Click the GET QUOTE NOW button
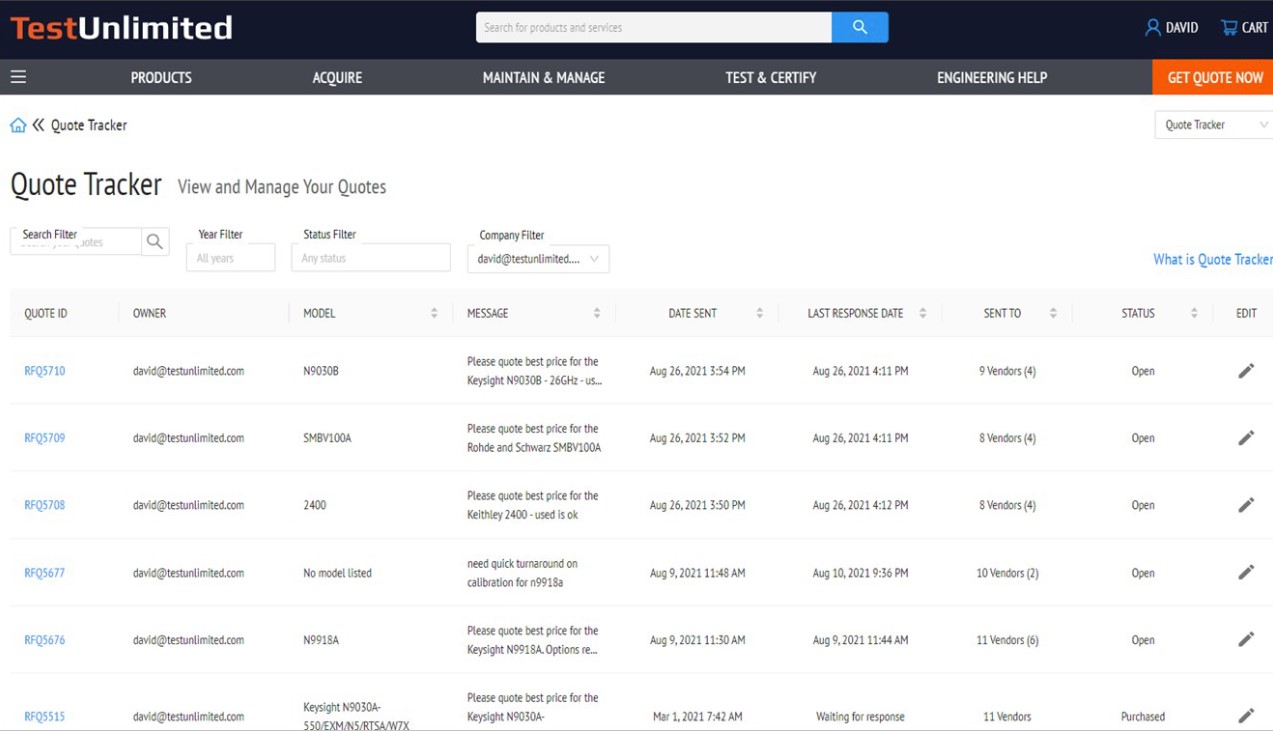 click(x=1213, y=77)
